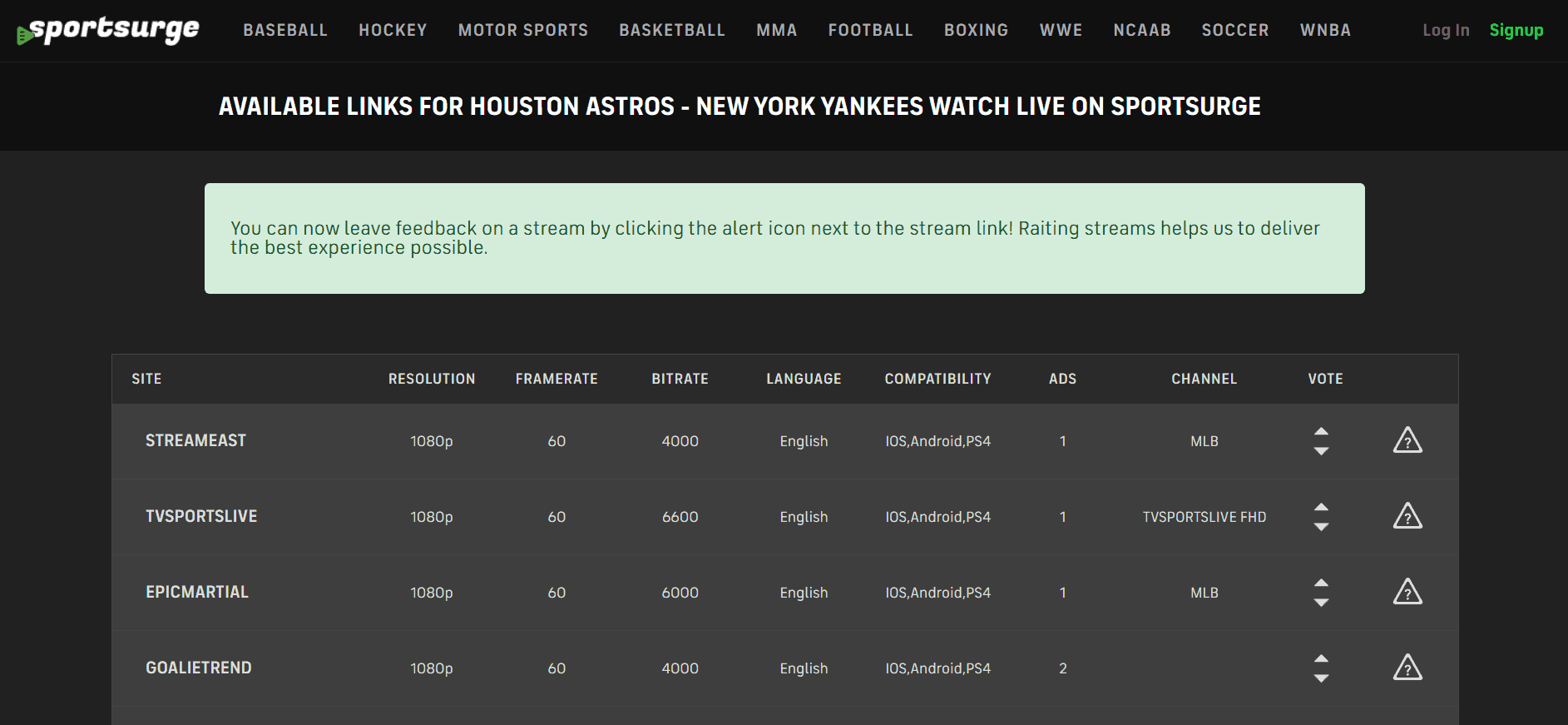Upvote the GOALIETREND stream
1568x725 pixels.
(1321, 658)
